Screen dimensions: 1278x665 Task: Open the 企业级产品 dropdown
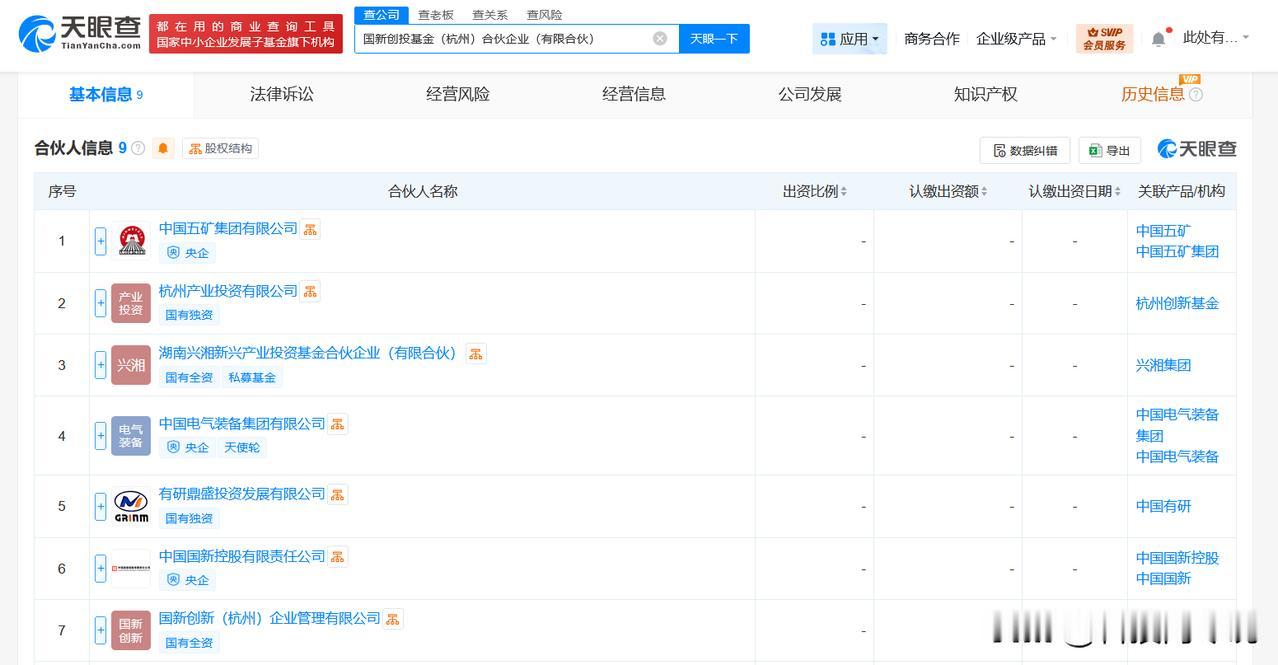1016,38
